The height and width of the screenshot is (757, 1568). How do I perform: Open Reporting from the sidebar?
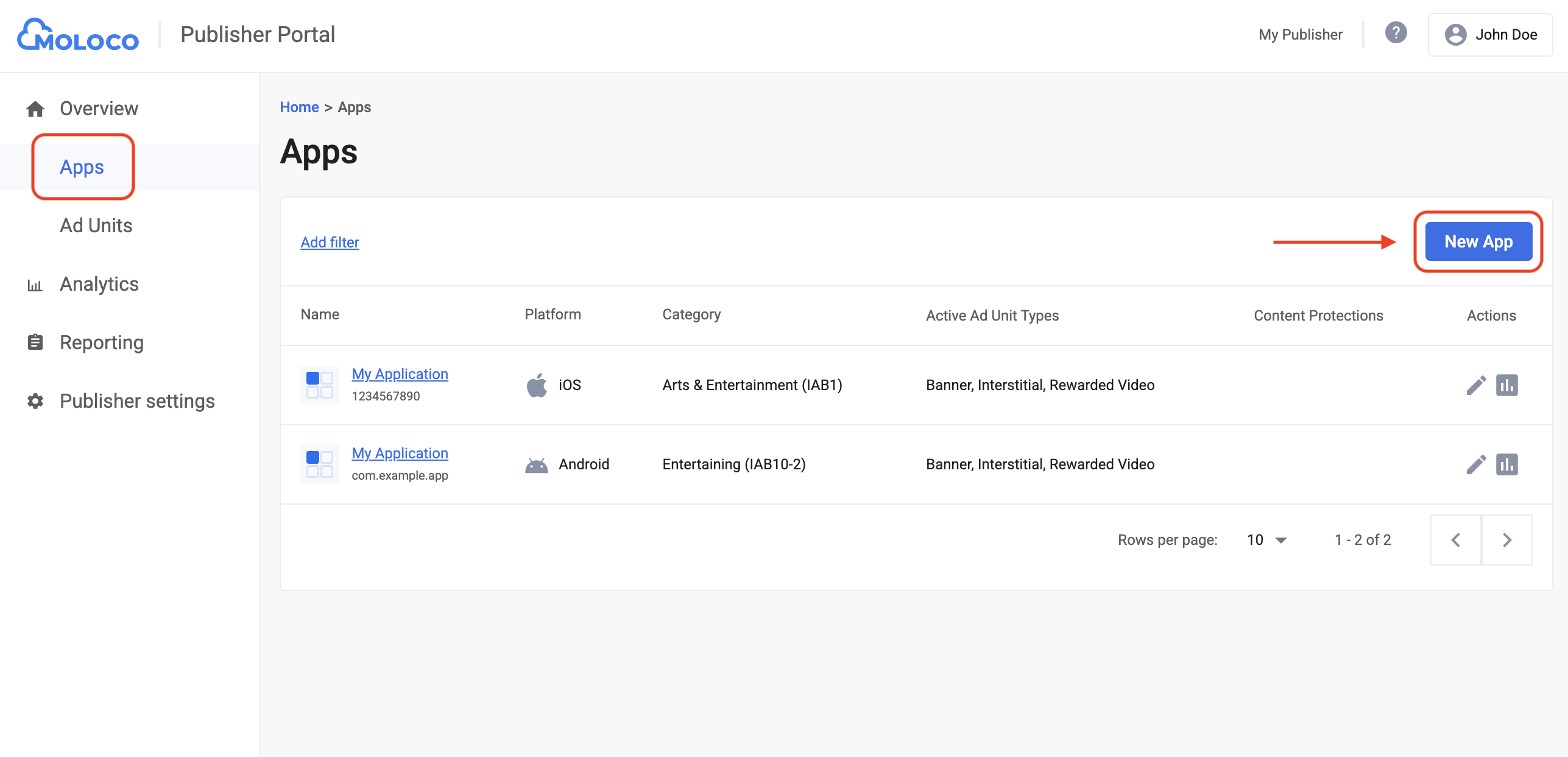pyautogui.click(x=101, y=343)
